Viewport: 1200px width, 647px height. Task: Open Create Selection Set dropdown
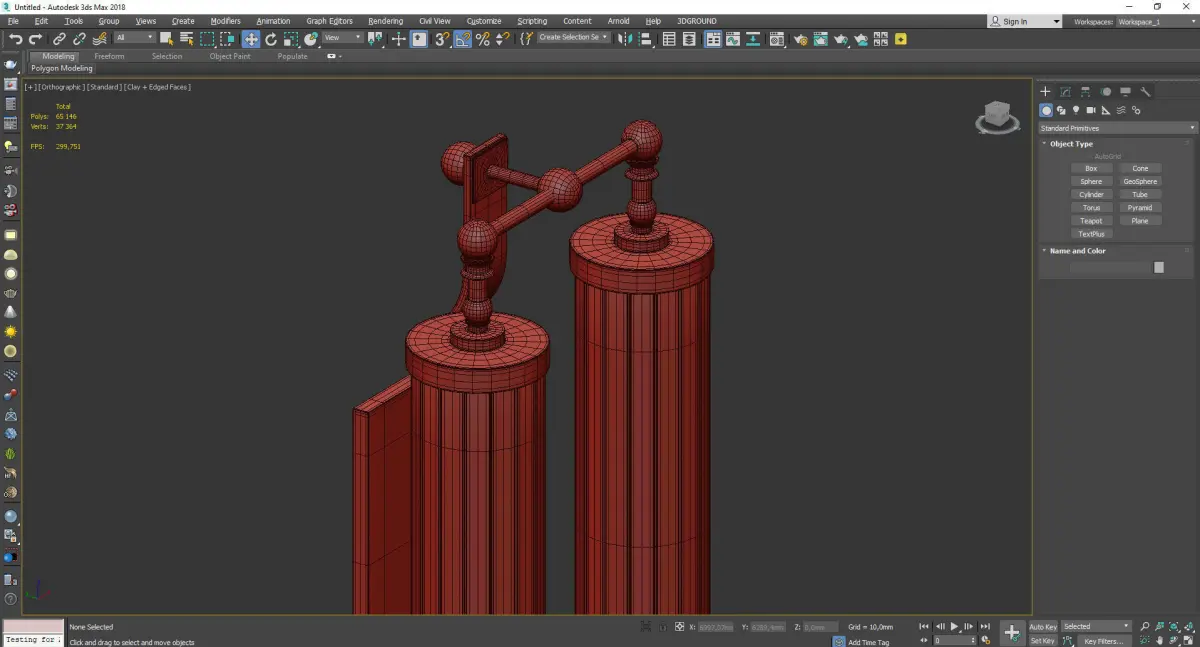[x=573, y=38]
